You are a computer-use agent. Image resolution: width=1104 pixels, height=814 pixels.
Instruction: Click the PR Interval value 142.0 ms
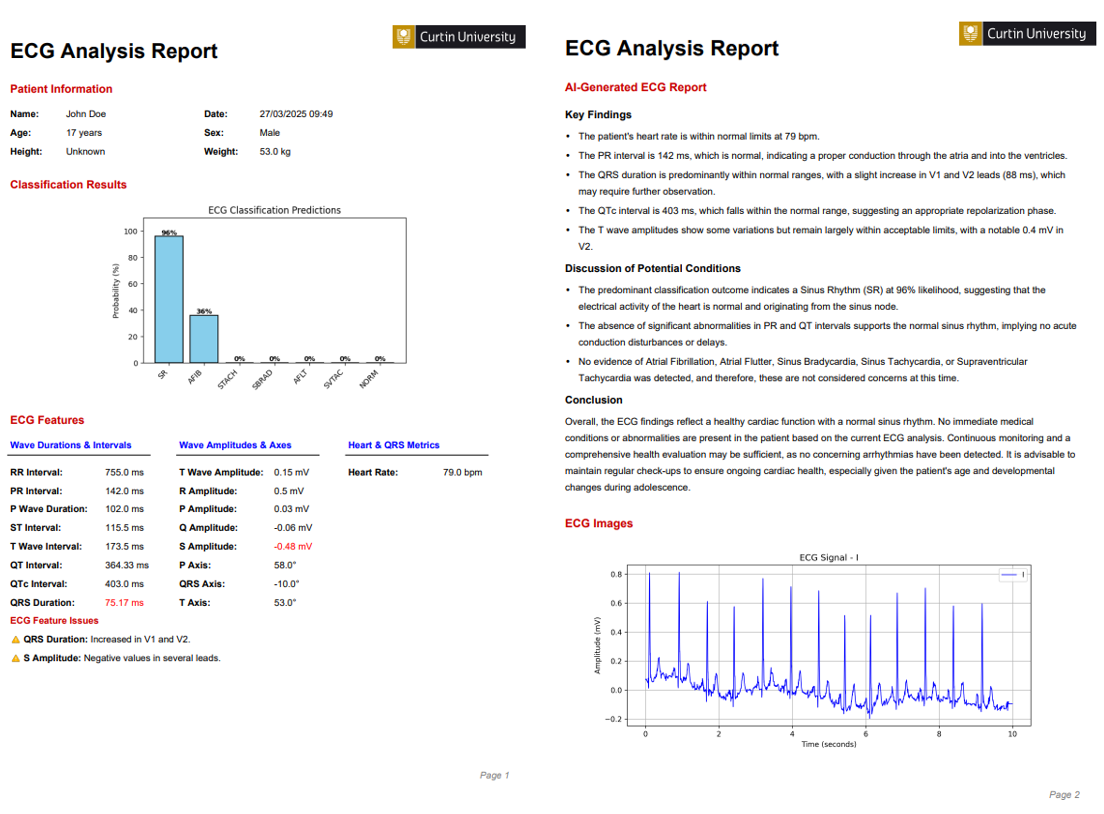pyautogui.click(x=124, y=491)
